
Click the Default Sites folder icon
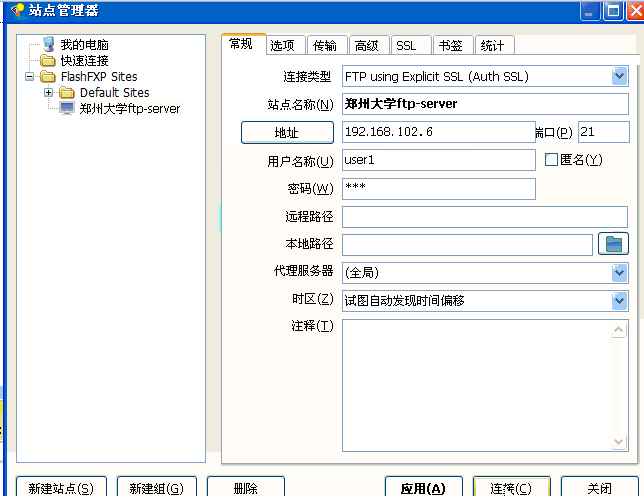pyautogui.click(x=67, y=92)
